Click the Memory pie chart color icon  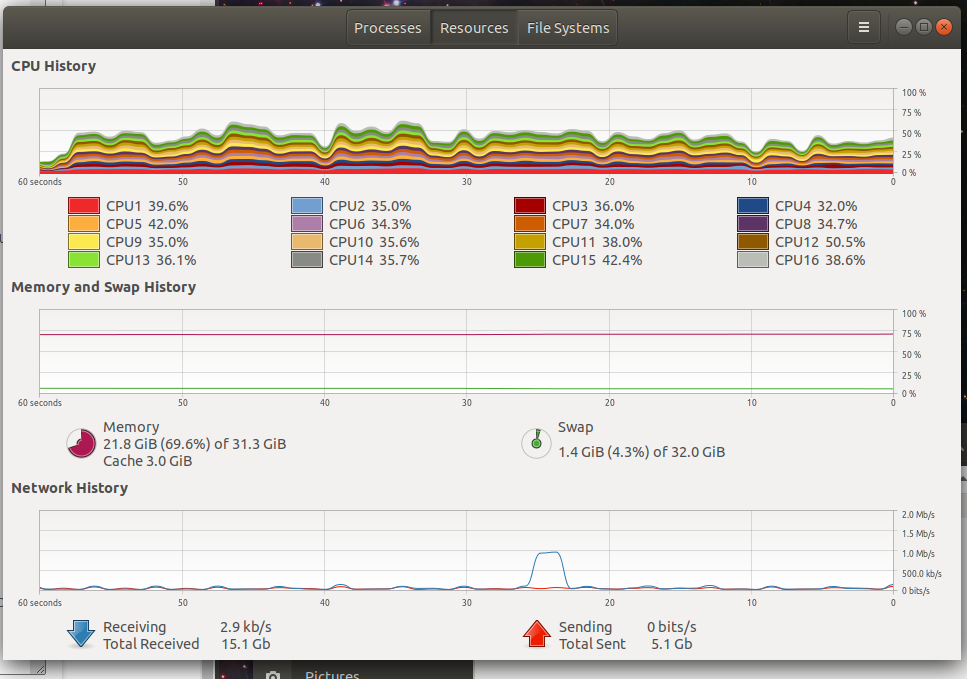(x=81, y=443)
